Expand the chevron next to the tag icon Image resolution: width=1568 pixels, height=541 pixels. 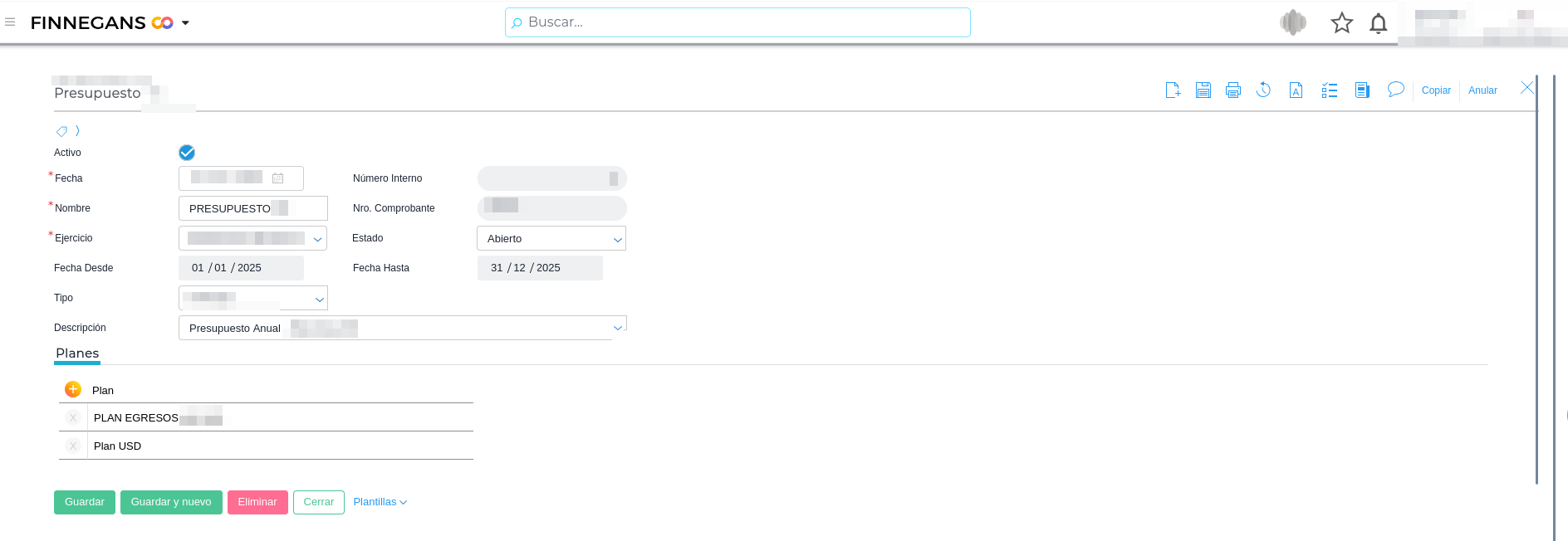(x=77, y=130)
